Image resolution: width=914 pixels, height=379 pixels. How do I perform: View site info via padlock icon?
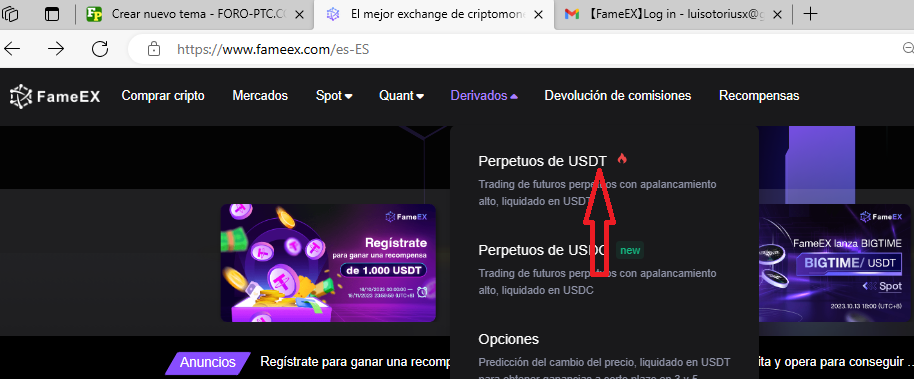pos(154,49)
